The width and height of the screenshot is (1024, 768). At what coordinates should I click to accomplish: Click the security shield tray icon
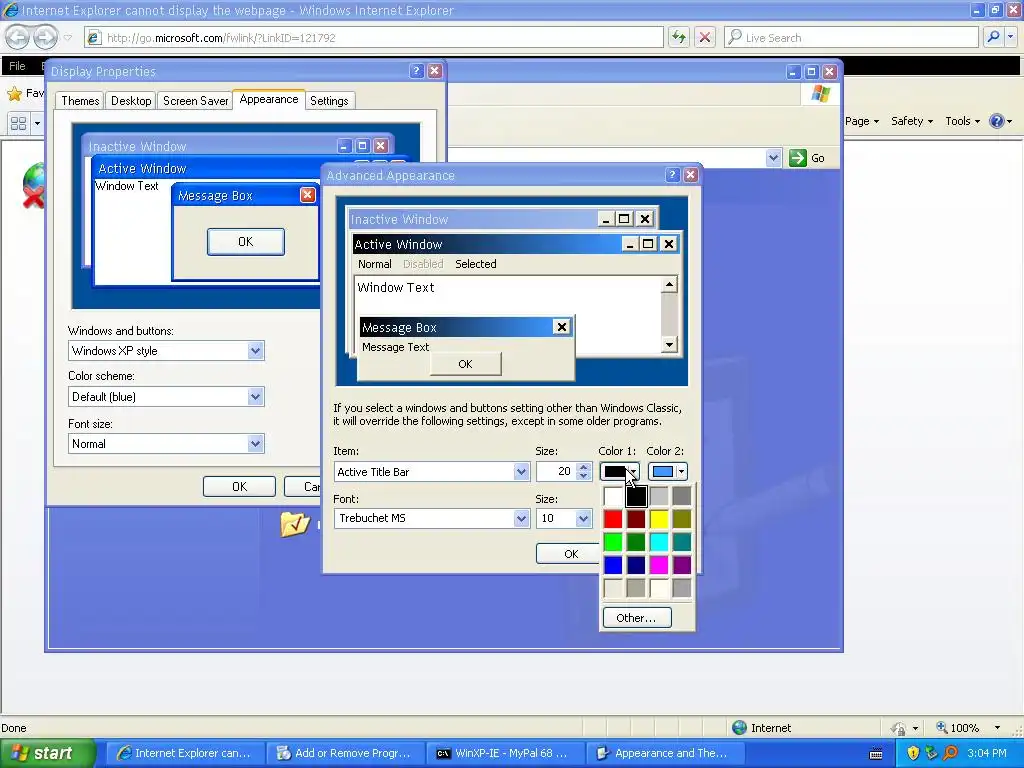point(913,753)
